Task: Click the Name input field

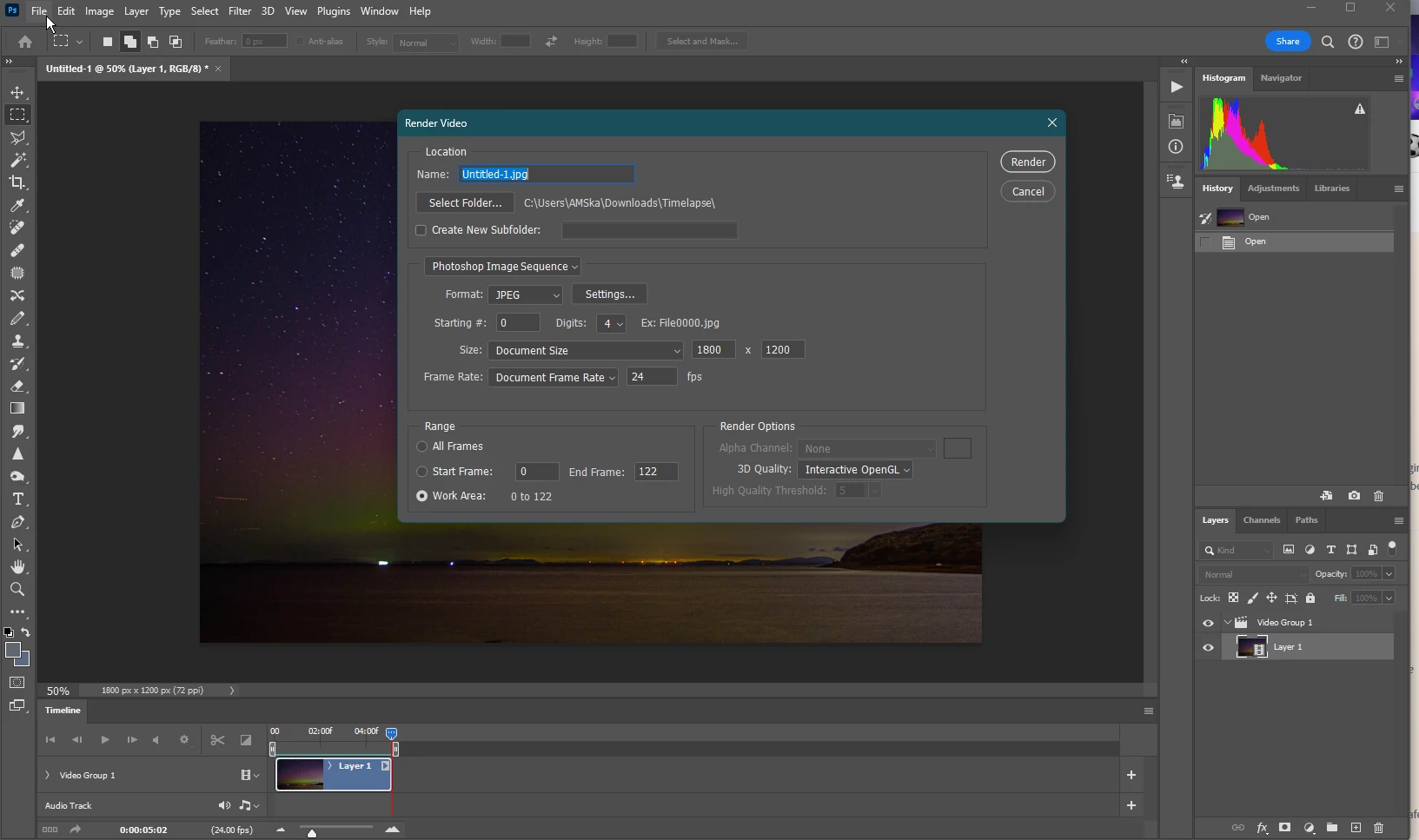Action: (x=547, y=175)
